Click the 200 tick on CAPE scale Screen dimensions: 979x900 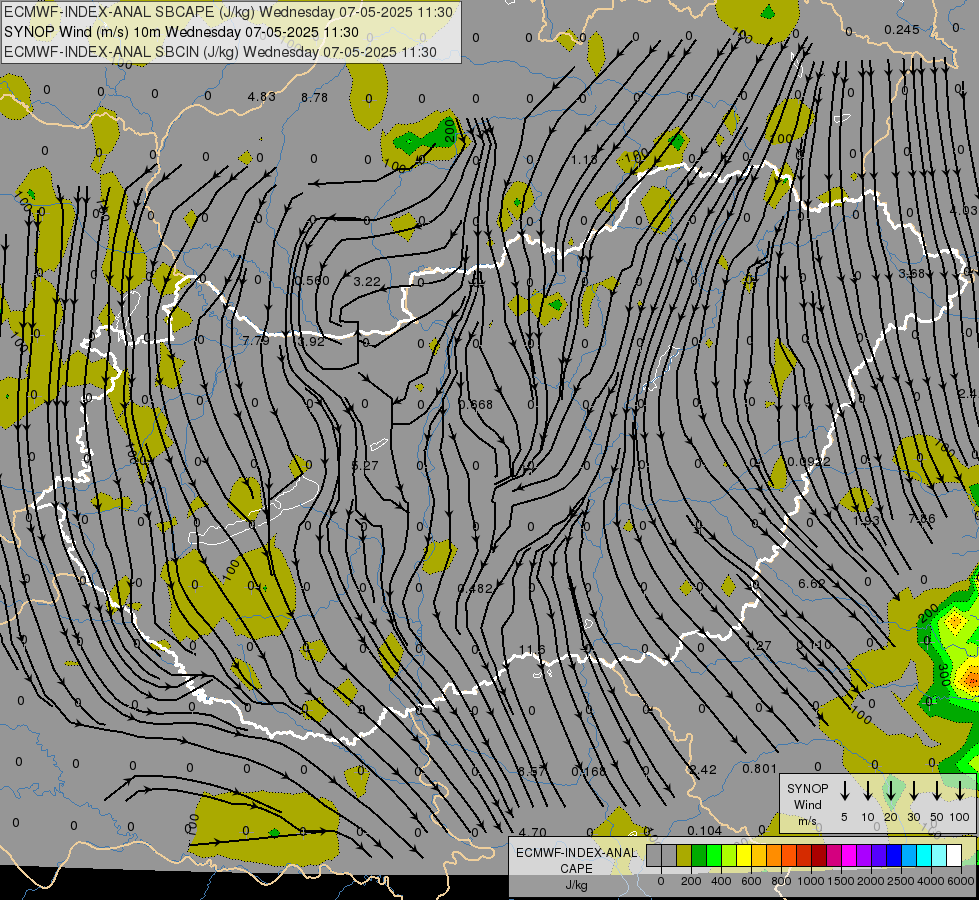coord(691,881)
